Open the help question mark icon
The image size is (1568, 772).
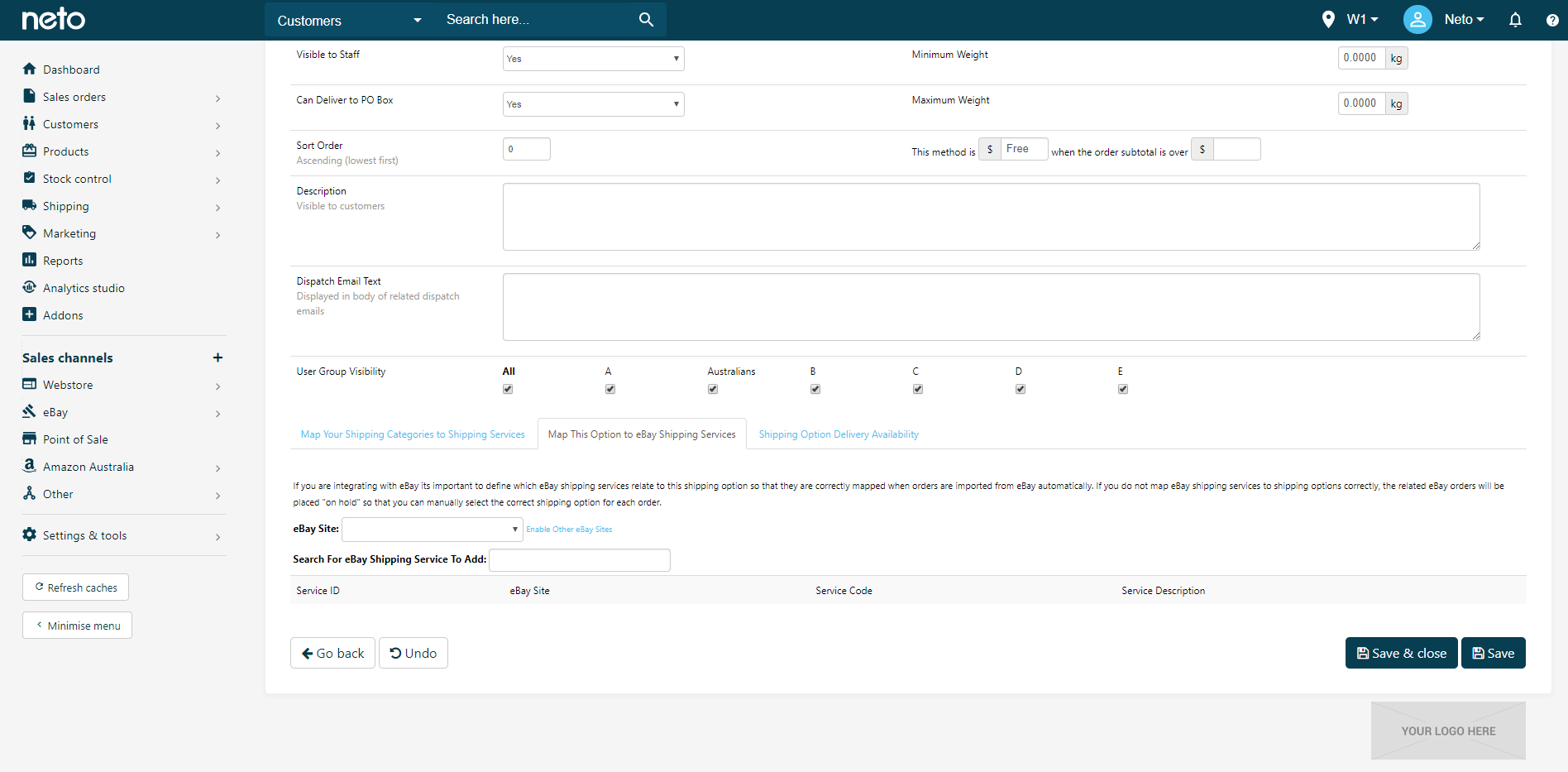tap(1552, 20)
